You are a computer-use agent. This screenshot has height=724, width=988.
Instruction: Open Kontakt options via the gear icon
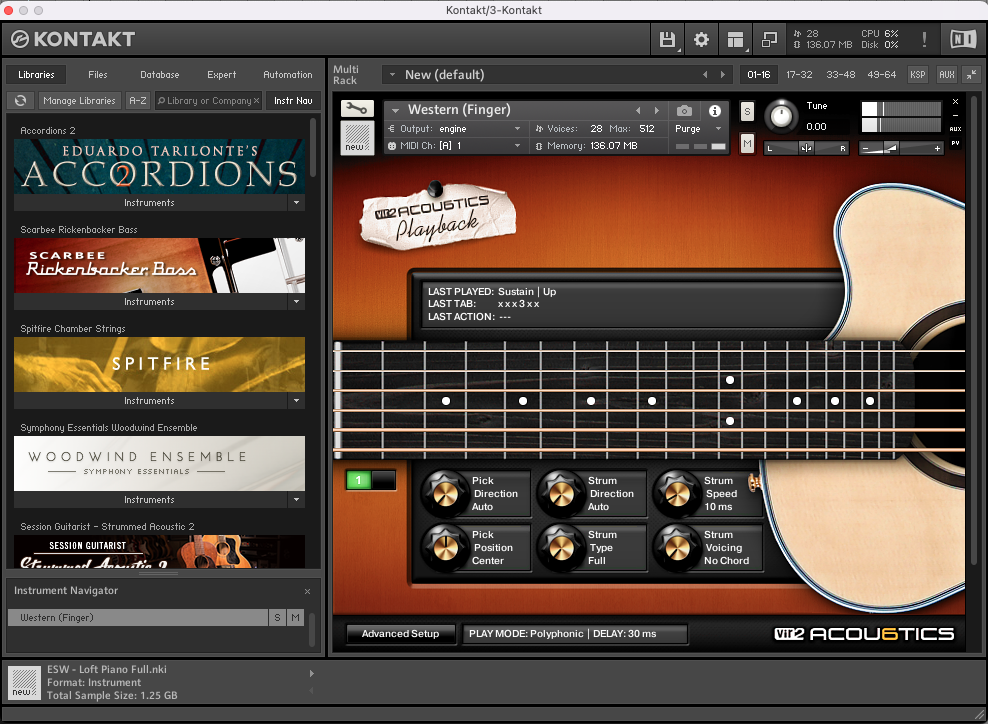pos(701,40)
